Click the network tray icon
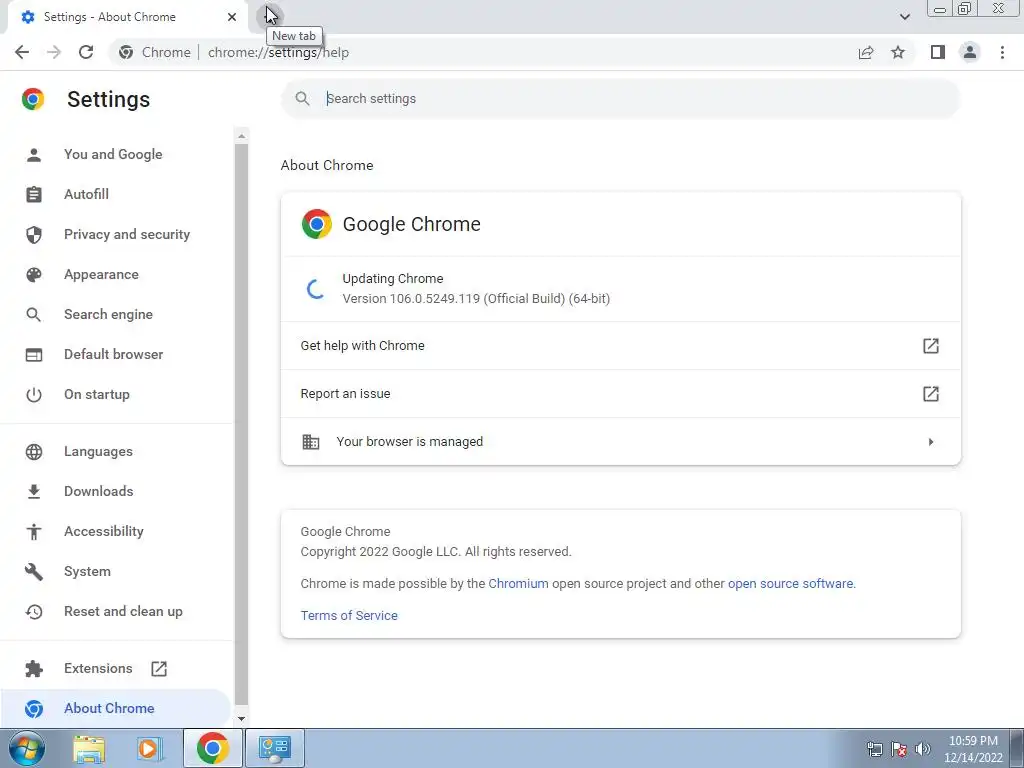This screenshot has height=768, width=1024. tap(874, 749)
